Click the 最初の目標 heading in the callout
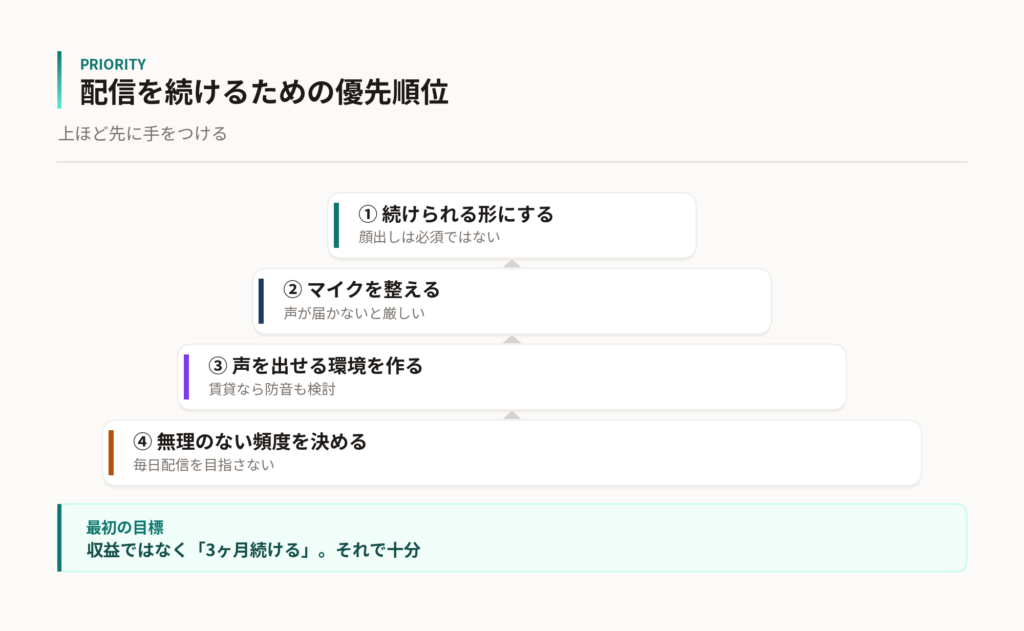 125,527
